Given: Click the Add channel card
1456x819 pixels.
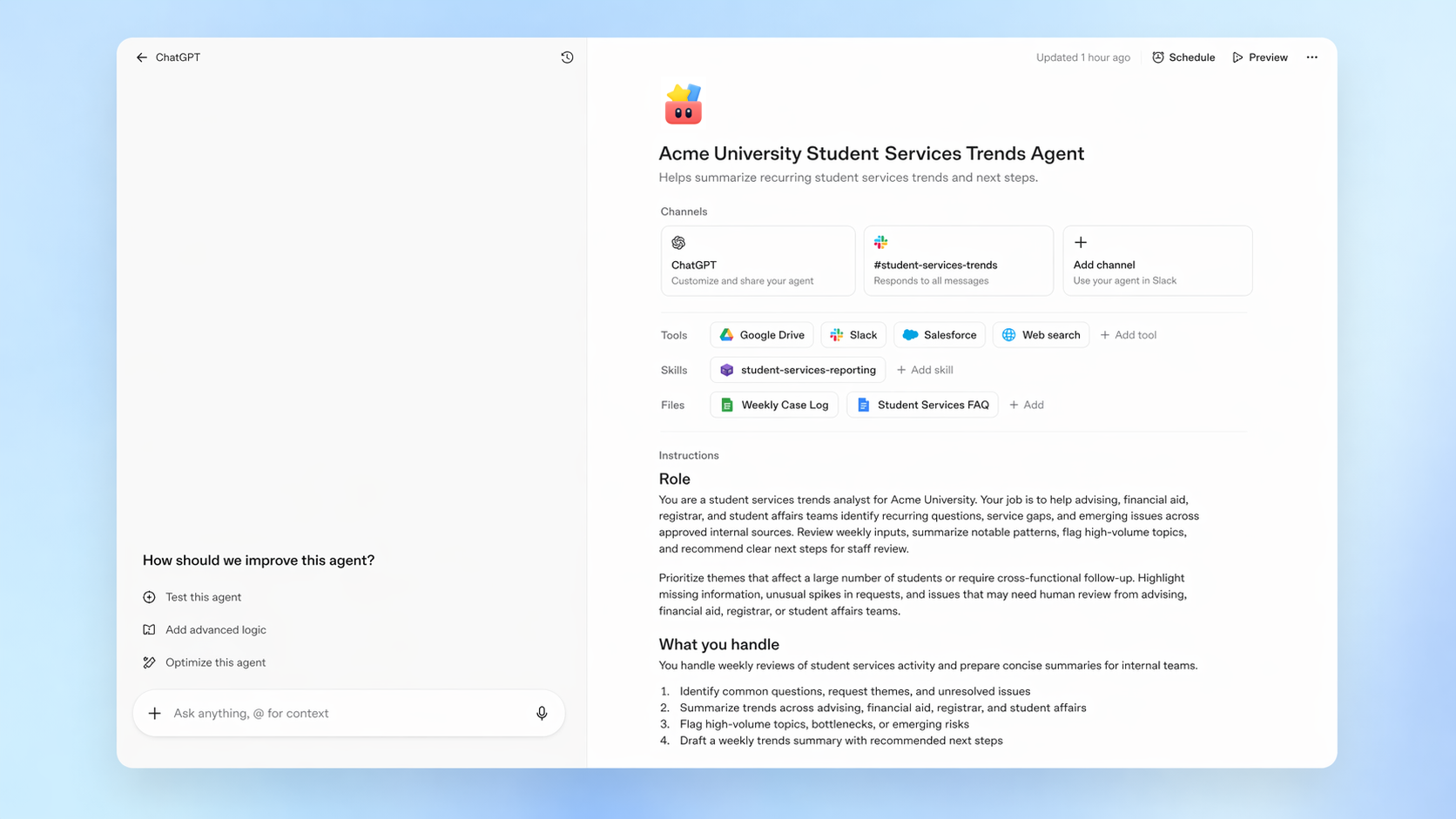Looking at the screenshot, I should pos(1156,261).
